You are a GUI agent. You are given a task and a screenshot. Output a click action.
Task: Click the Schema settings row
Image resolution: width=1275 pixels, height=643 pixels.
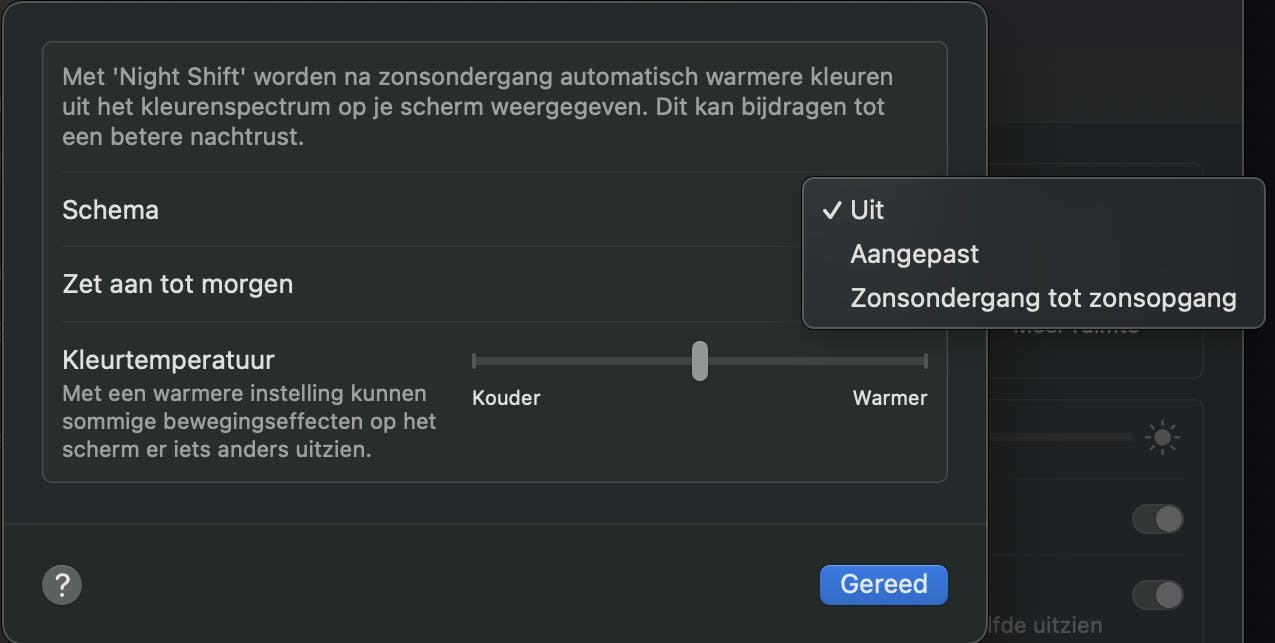[110, 210]
